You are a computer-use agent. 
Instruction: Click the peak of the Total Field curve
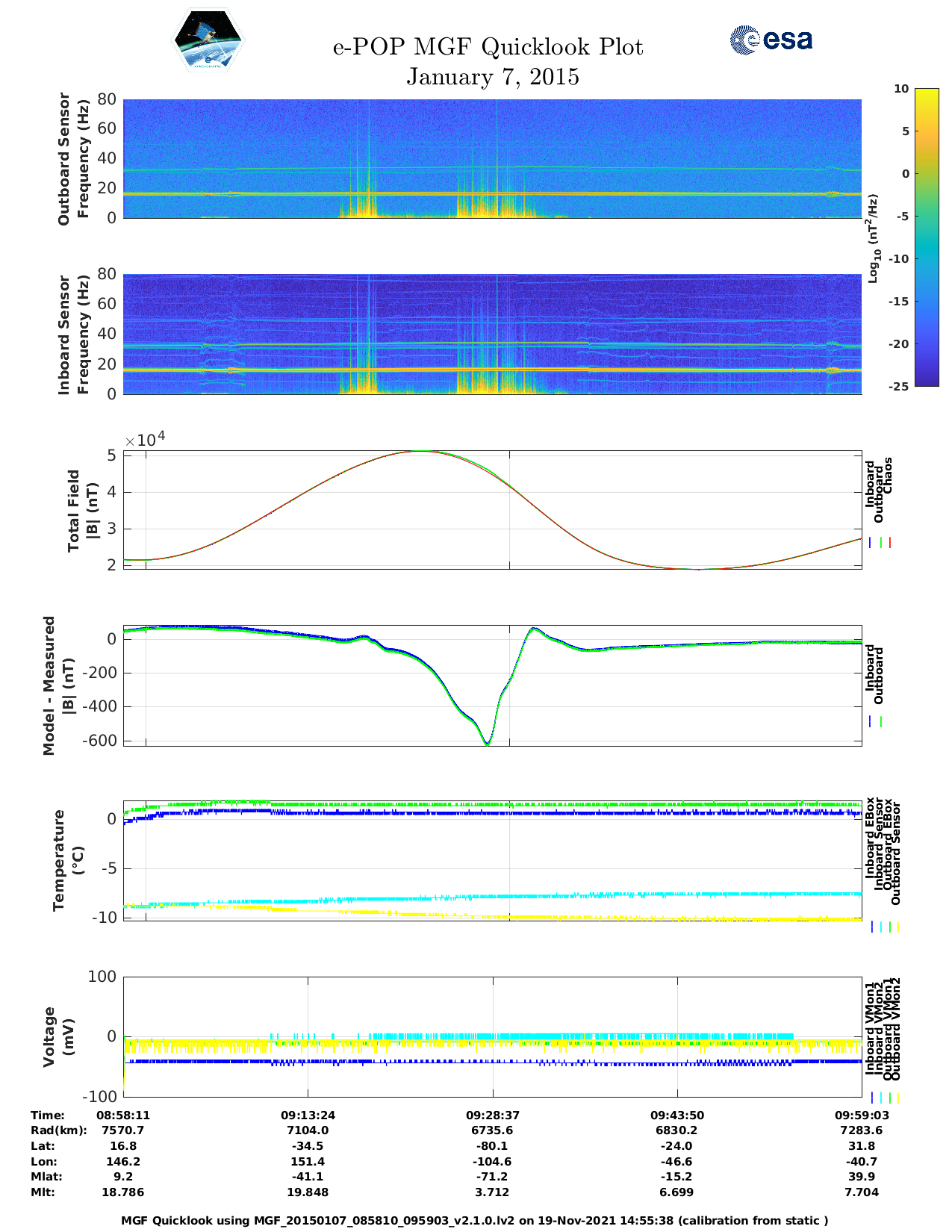(x=422, y=451)
